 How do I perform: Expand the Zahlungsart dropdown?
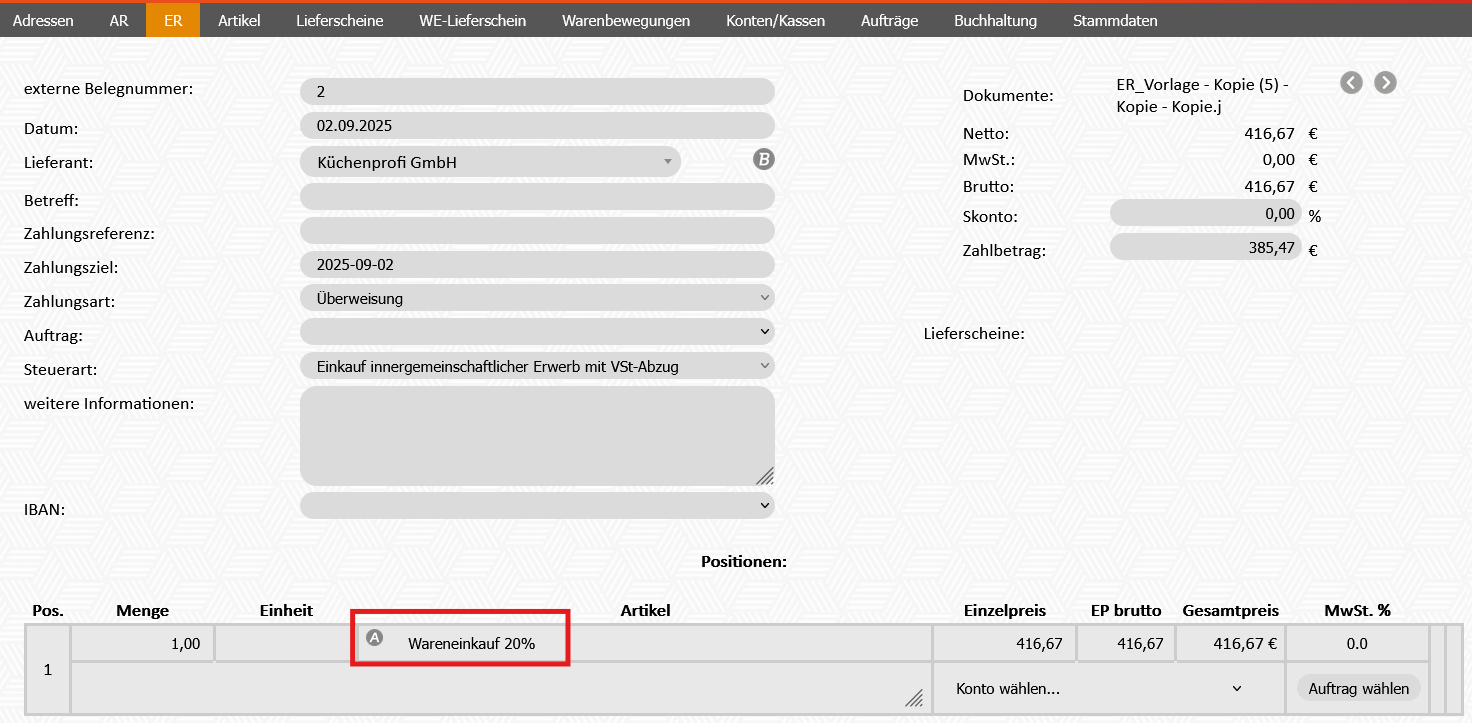537,298
